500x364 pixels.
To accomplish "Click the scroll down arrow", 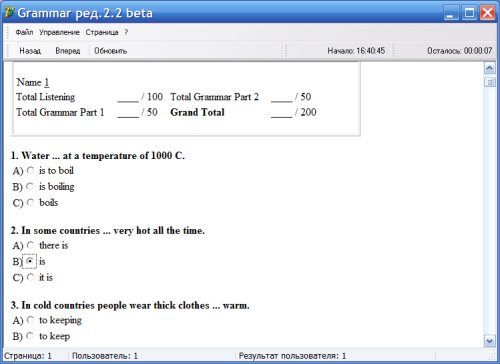I will (x=490, y=341).
